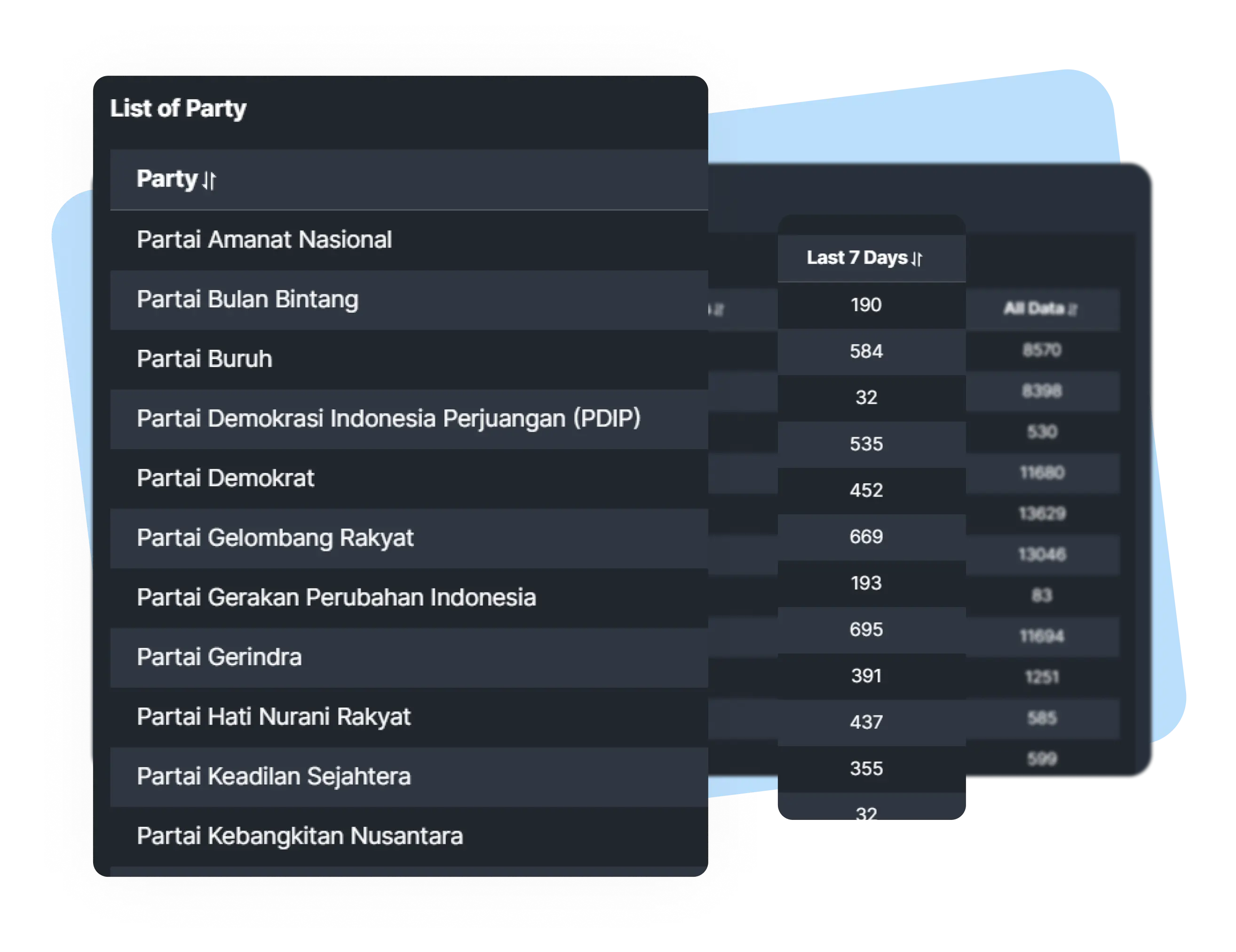
Task: Click the Party column header
Action: [x=409, y=179]
